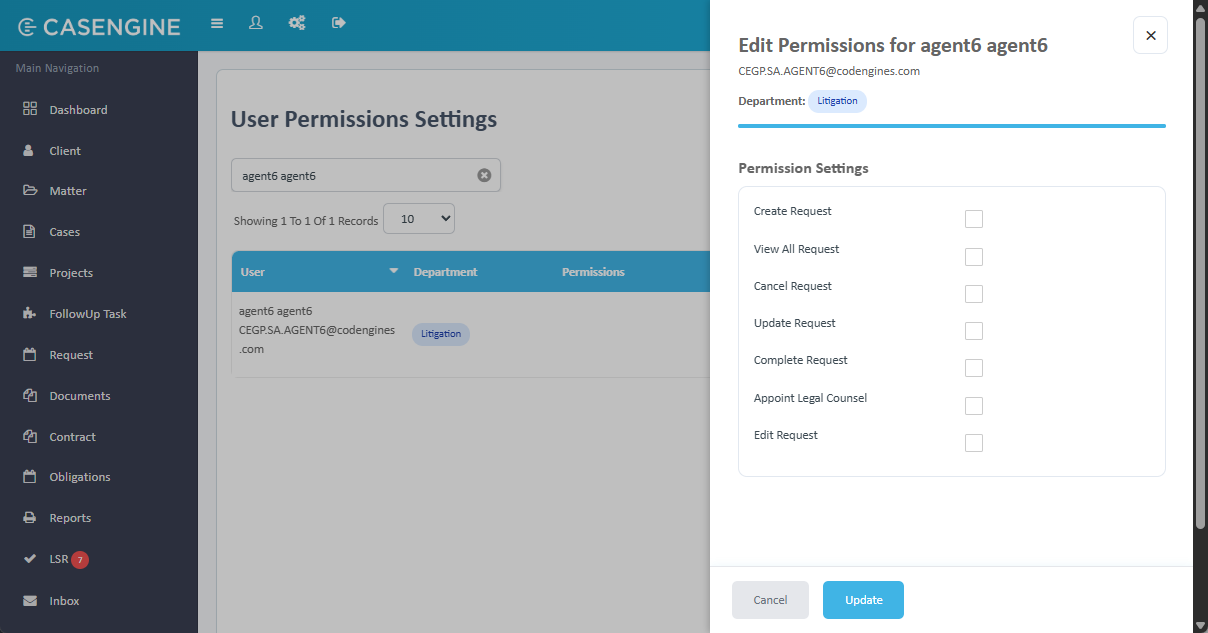Click the Casengine logo

click(99, 27)
